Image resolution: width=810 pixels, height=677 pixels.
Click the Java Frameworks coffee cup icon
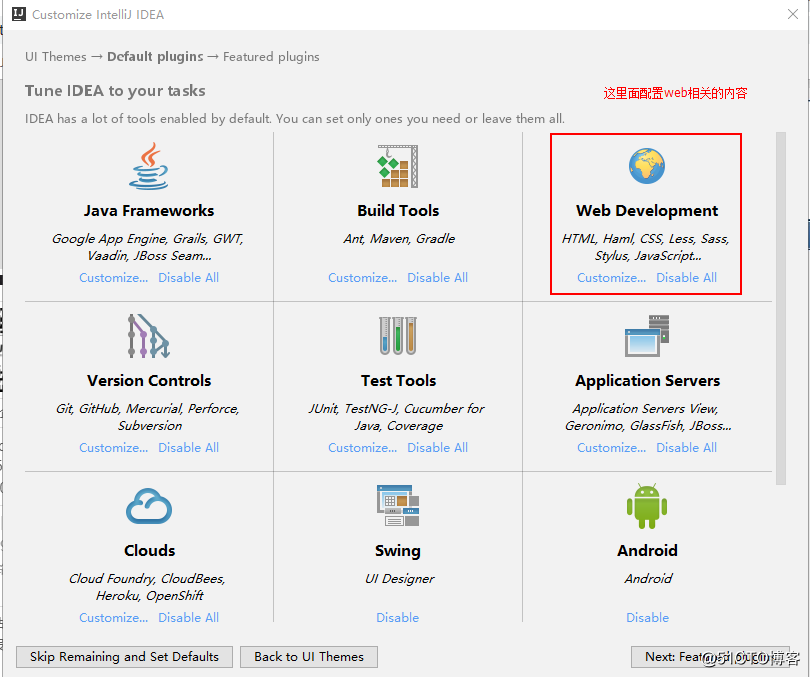coord(149,166)
